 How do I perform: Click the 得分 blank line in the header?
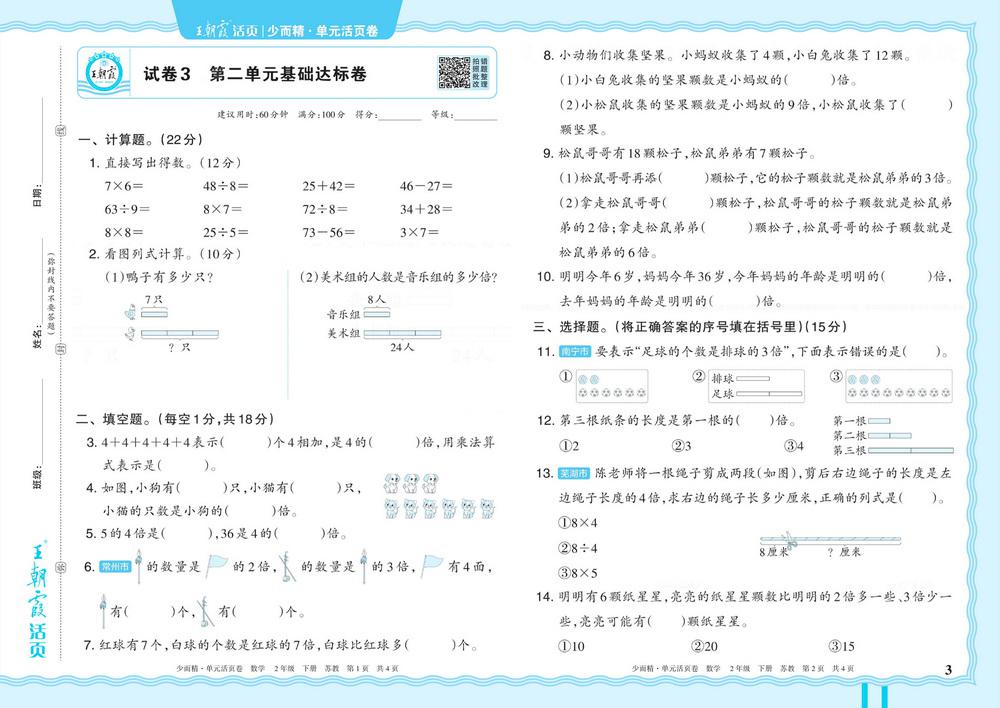[400, 115]
